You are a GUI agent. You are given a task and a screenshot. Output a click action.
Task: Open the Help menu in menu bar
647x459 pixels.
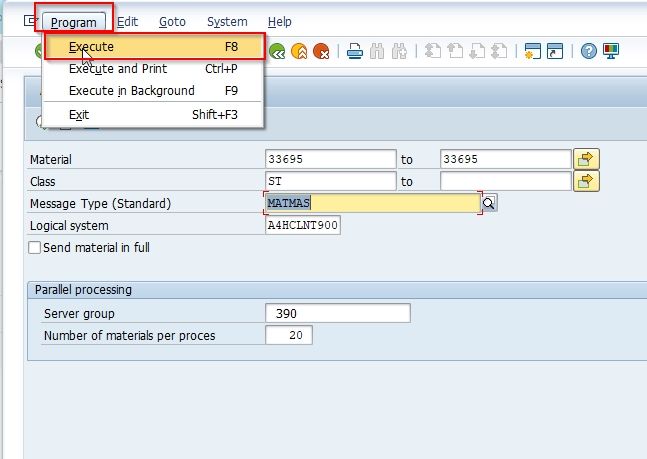coord(279,21)
